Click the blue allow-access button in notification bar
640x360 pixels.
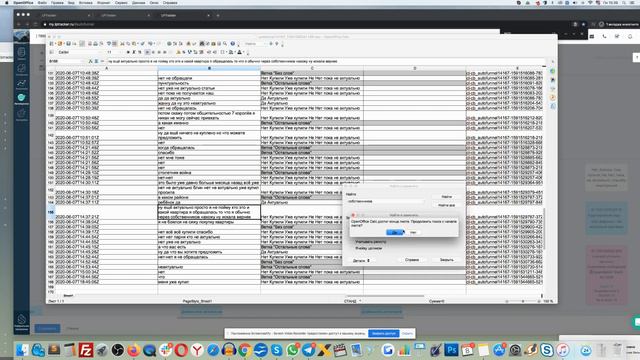click(384, 333)
